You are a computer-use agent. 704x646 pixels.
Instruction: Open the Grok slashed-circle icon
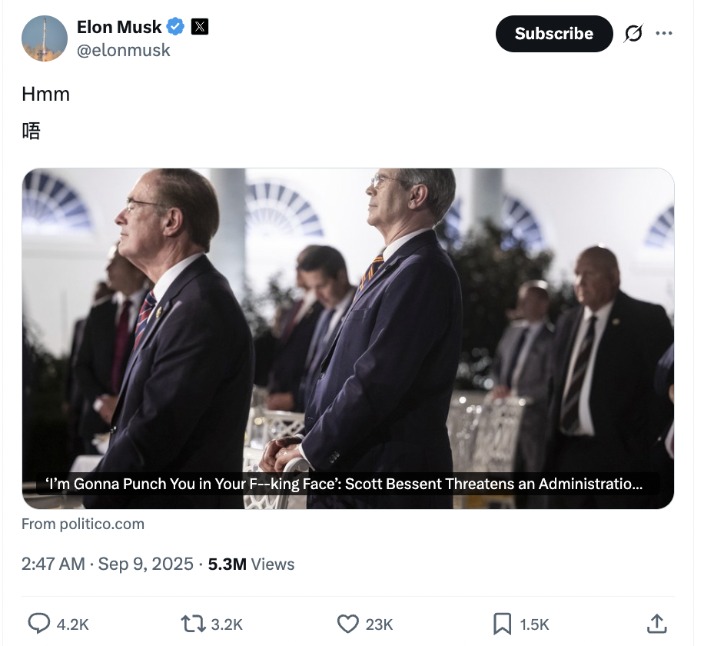[633, 33]
